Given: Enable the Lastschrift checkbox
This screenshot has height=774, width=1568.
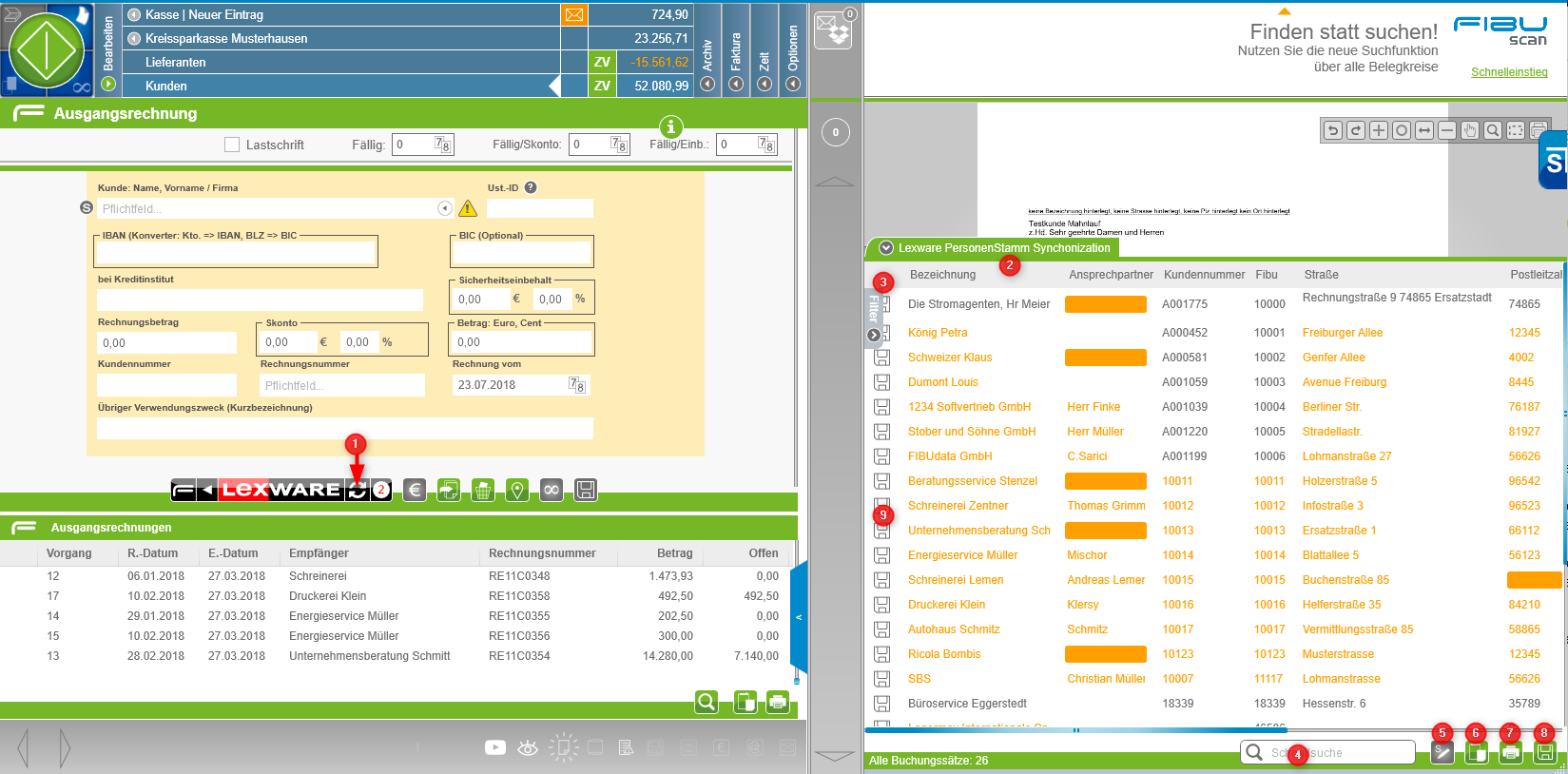Looking at the screenshot, I should tap(232, 145).
